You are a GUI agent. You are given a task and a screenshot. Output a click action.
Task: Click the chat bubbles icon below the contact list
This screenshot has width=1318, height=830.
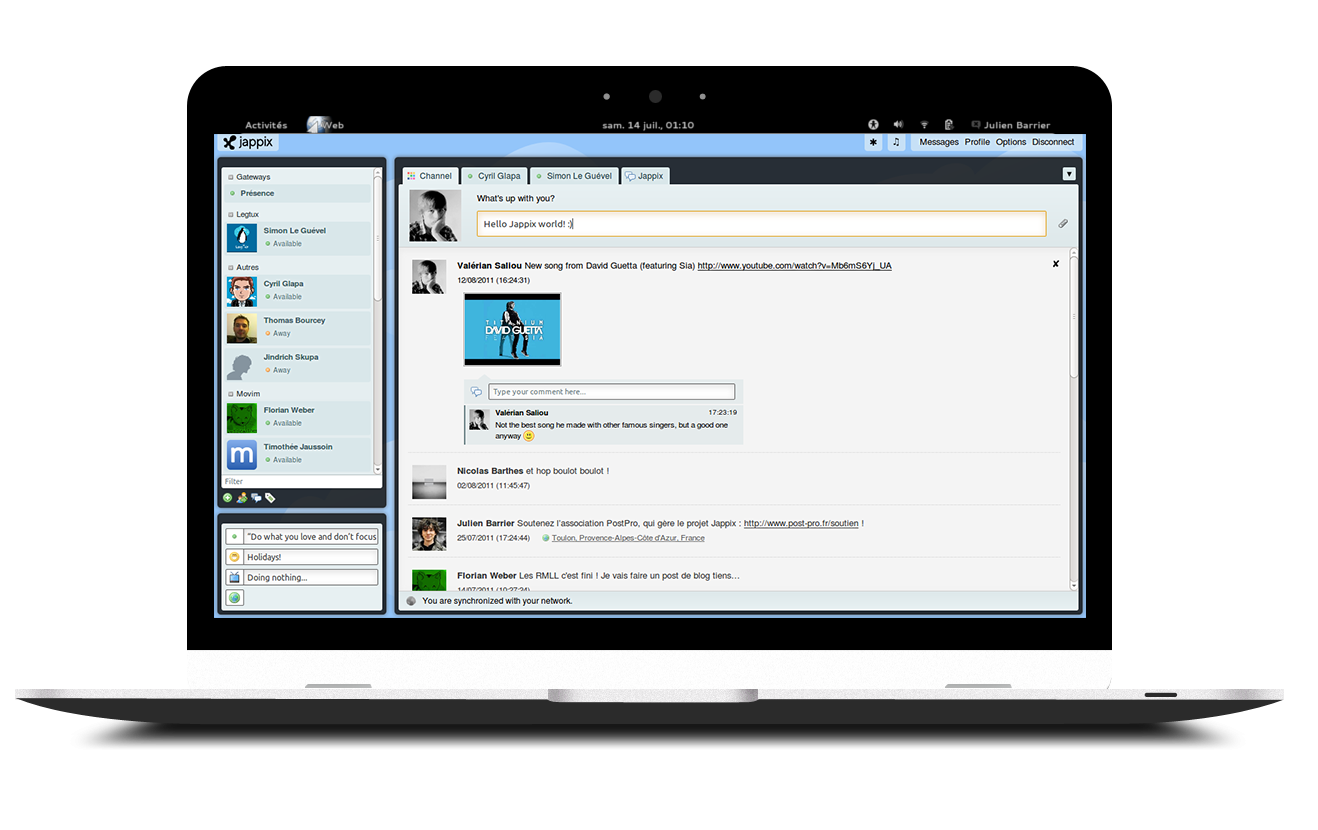pyautogui.click(x=256, y=497)
